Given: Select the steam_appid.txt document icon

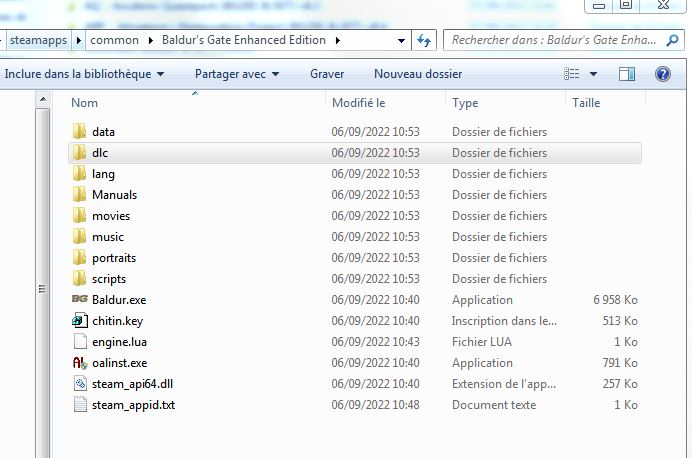Looking at the screenshot, I should click(80, 405).
